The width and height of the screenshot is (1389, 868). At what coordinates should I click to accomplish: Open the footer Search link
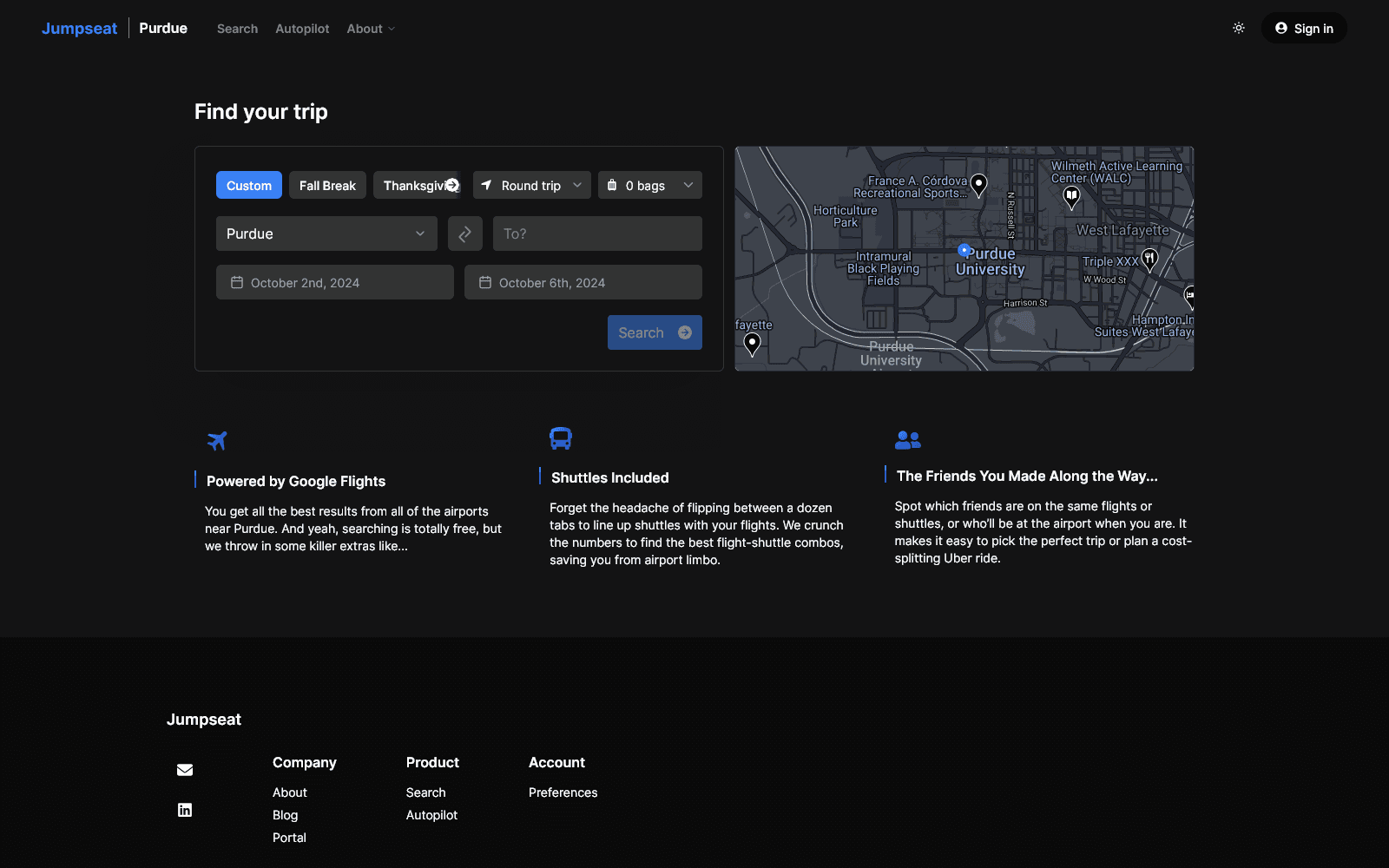[425, 792]
